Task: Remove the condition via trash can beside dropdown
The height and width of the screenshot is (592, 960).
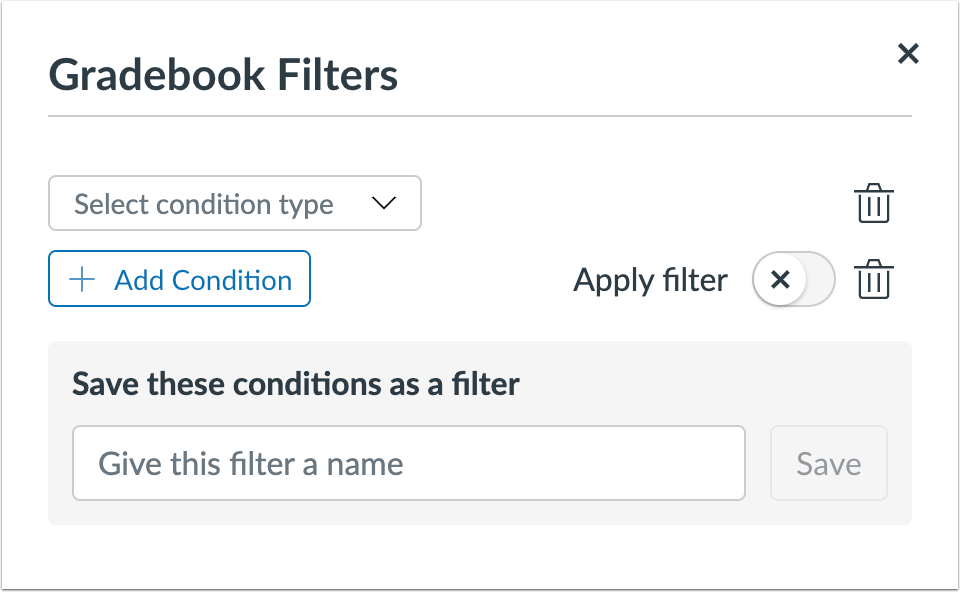Action: click(x=873, y=203)
